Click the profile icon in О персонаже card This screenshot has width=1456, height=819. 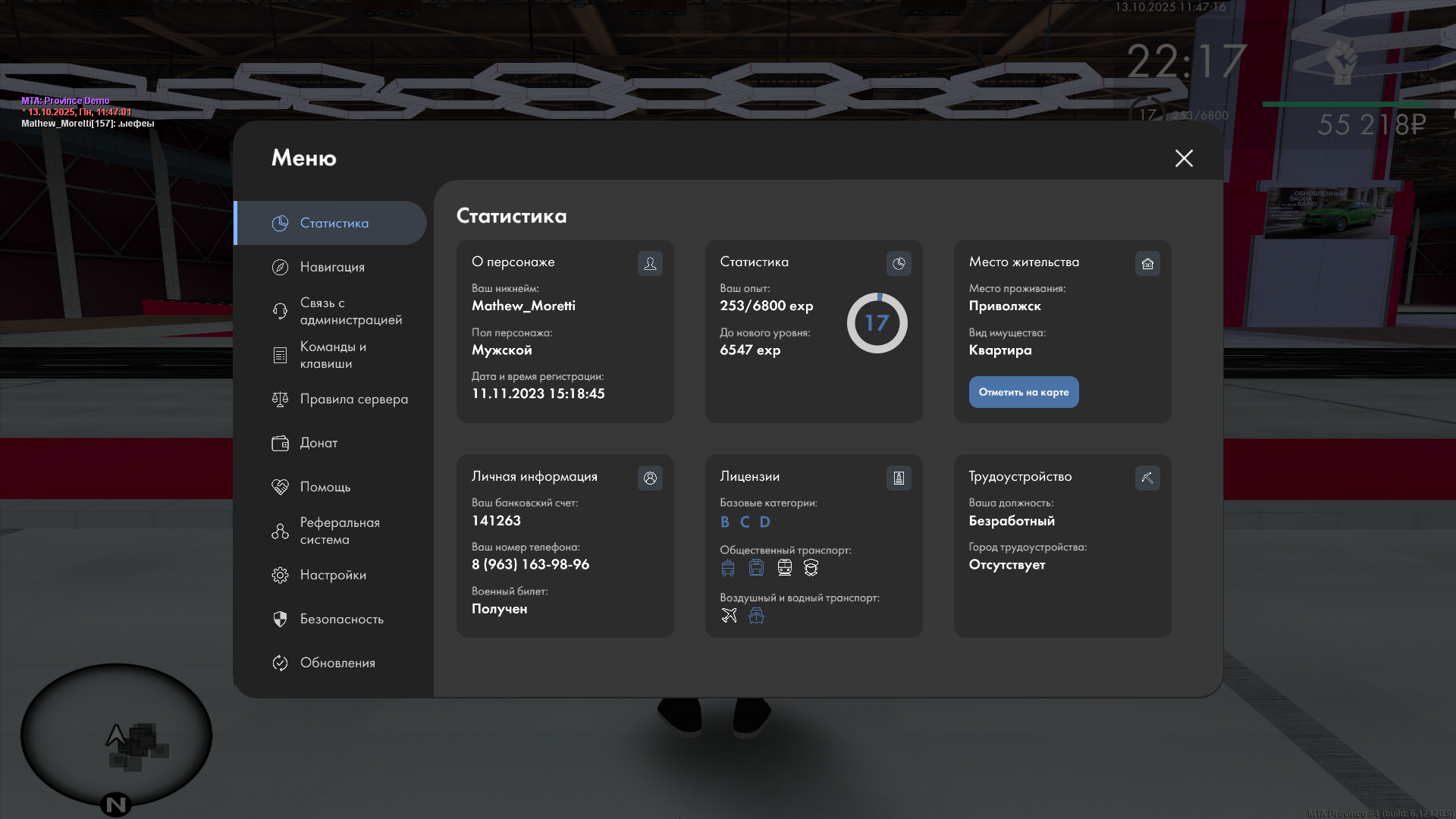[650, 263]
